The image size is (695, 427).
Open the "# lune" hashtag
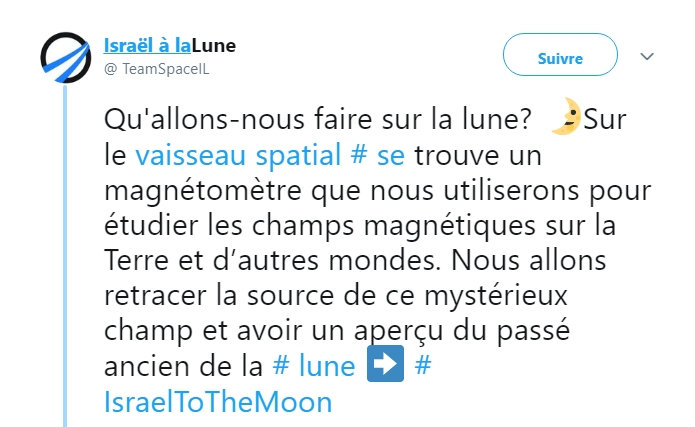pos(312,366)
